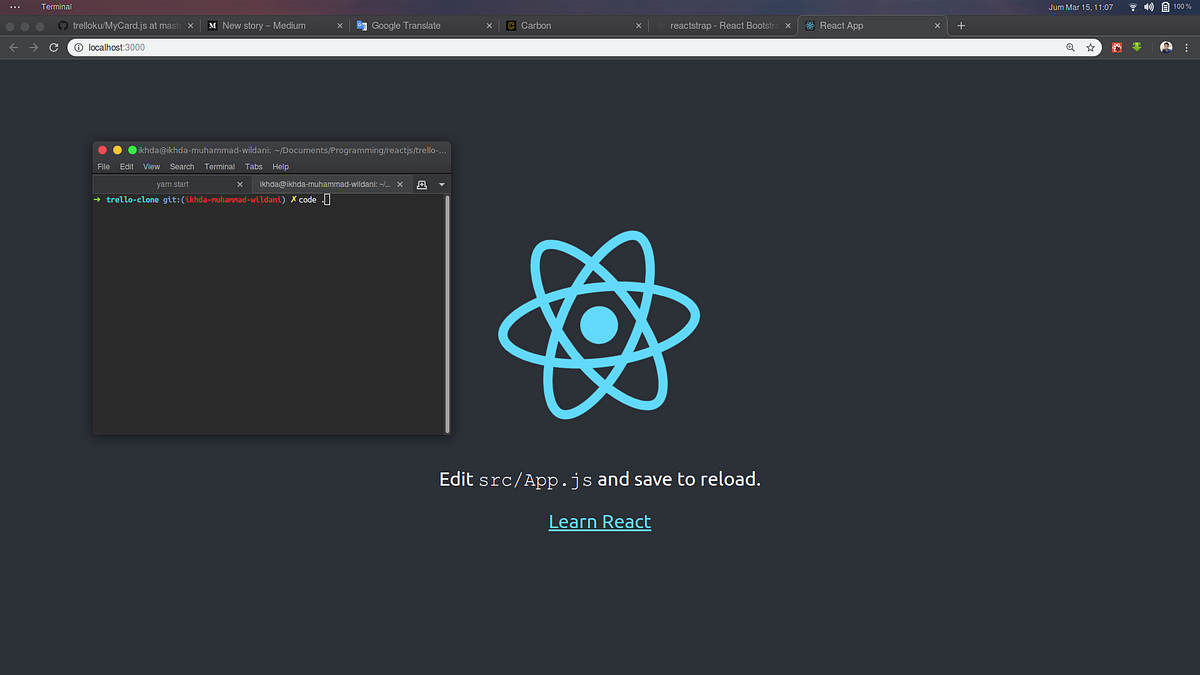Click the site info circle-i toggle
Image resolution: width=1200 pixels, height=675 pixels.
pyautogui.click(x=77, y=47)
